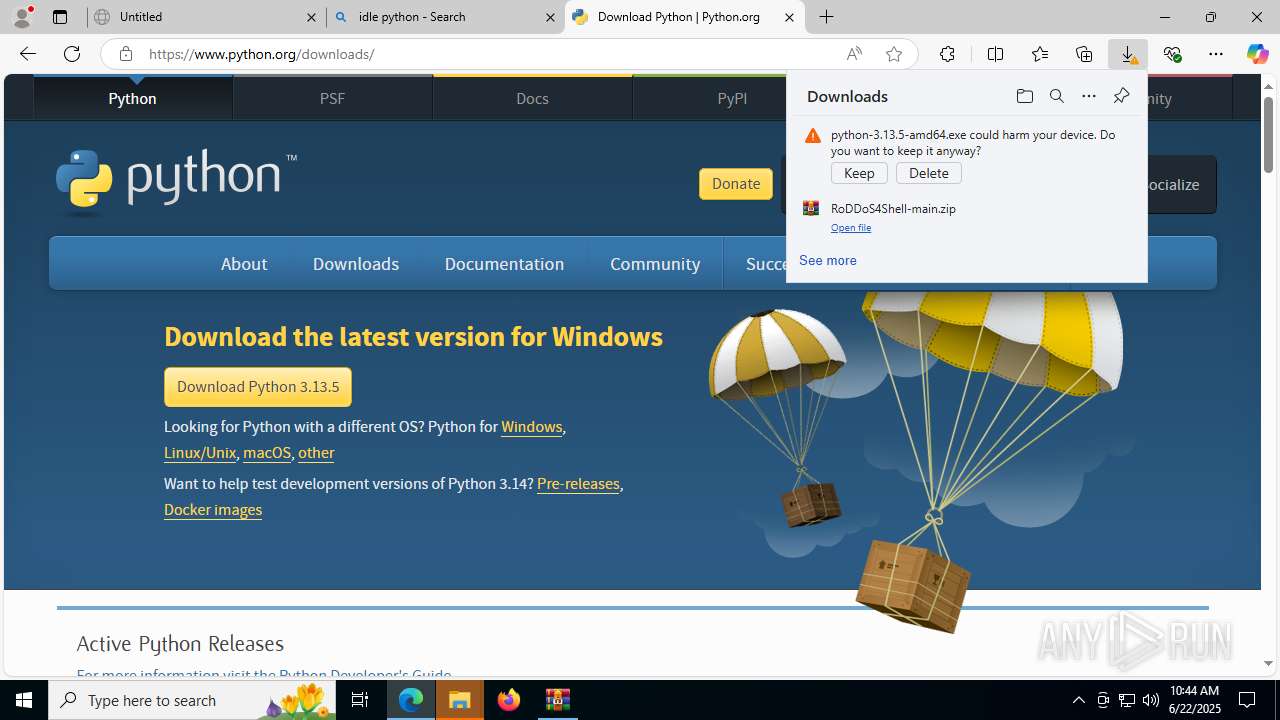Open file RoDDoS4Shell-main.zip link
The height and width of the screenshot is (720, 1280).
pos(851,228)
